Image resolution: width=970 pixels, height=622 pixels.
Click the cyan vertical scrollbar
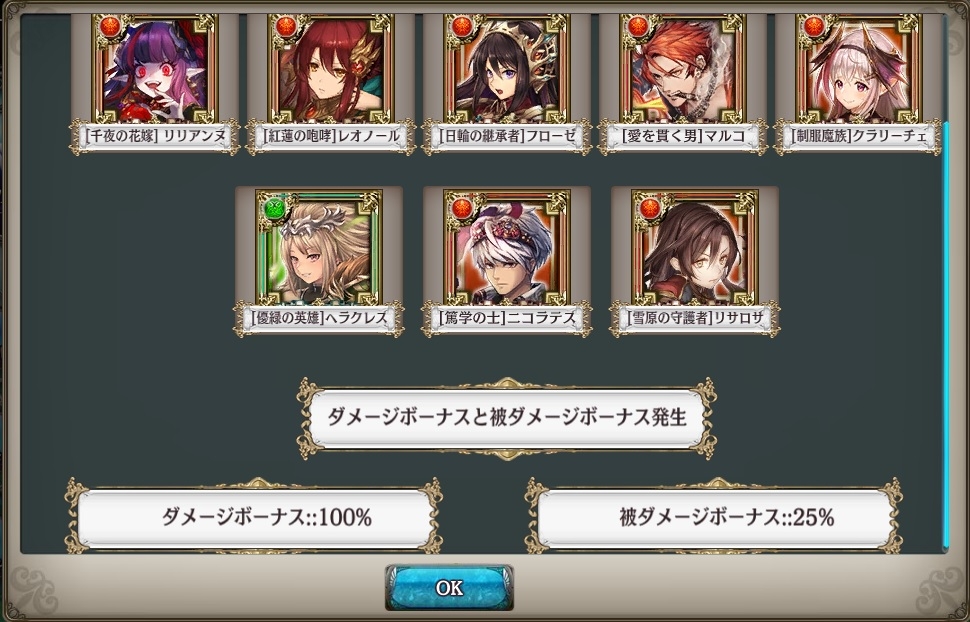[x=945, y=335]
